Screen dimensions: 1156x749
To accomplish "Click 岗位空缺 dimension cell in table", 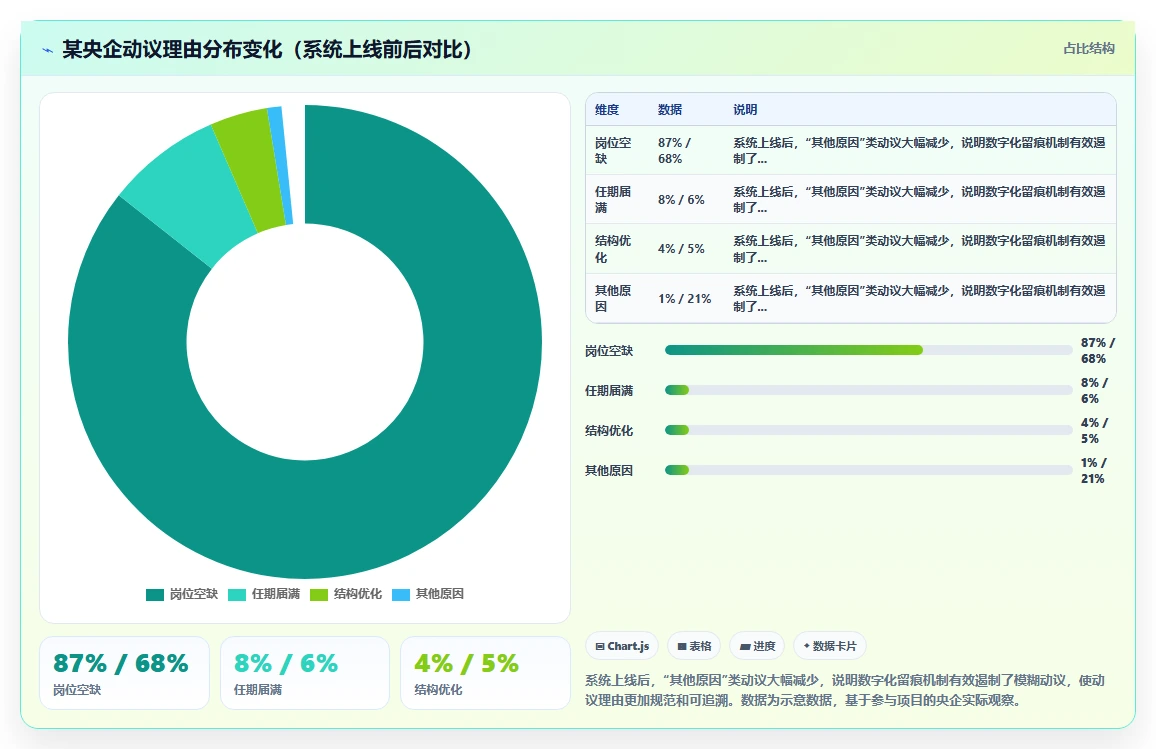I will point(617,150).
